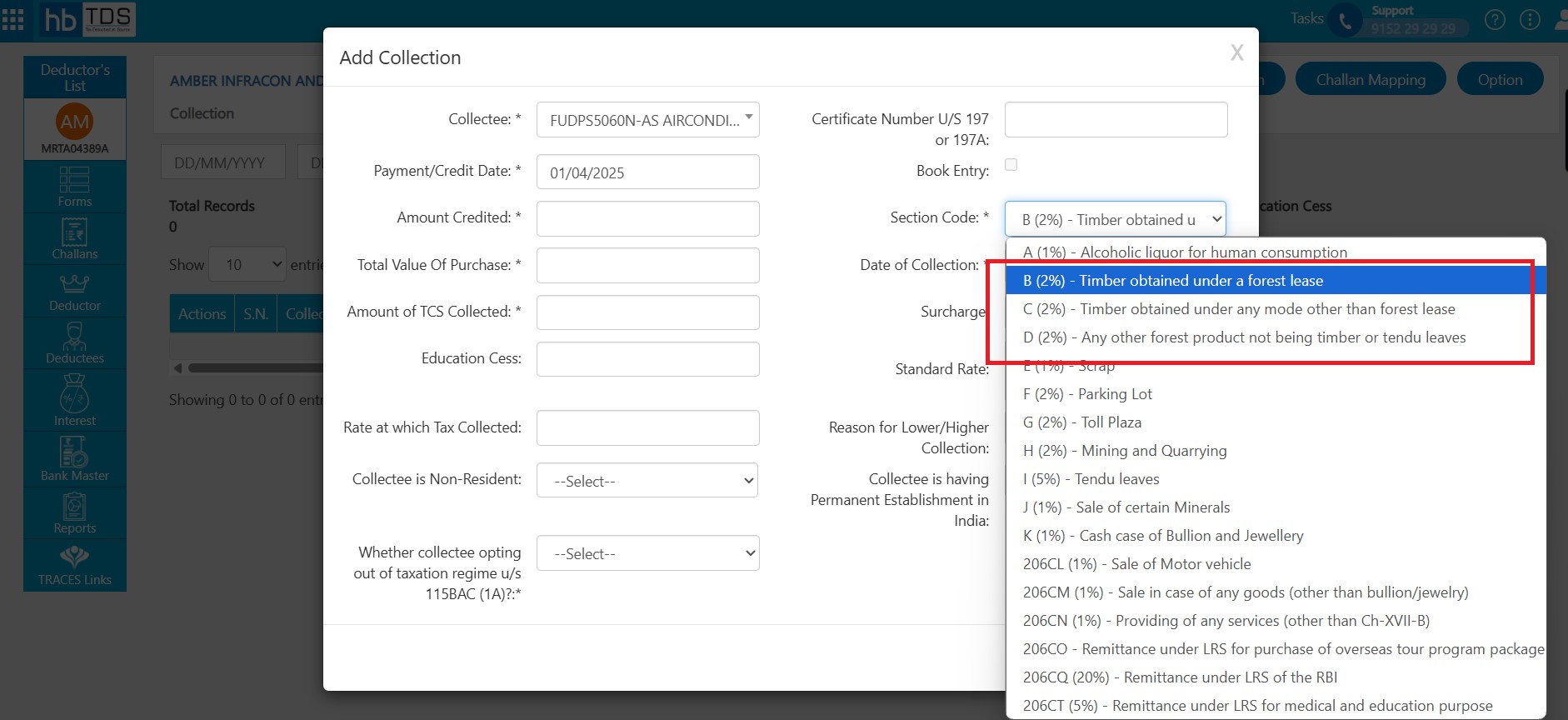The height and width of the screenshot is (720, 1568).
Task: Open Bank Master in the sidebar
Action: pyautogui.click(x=75, y=458)
